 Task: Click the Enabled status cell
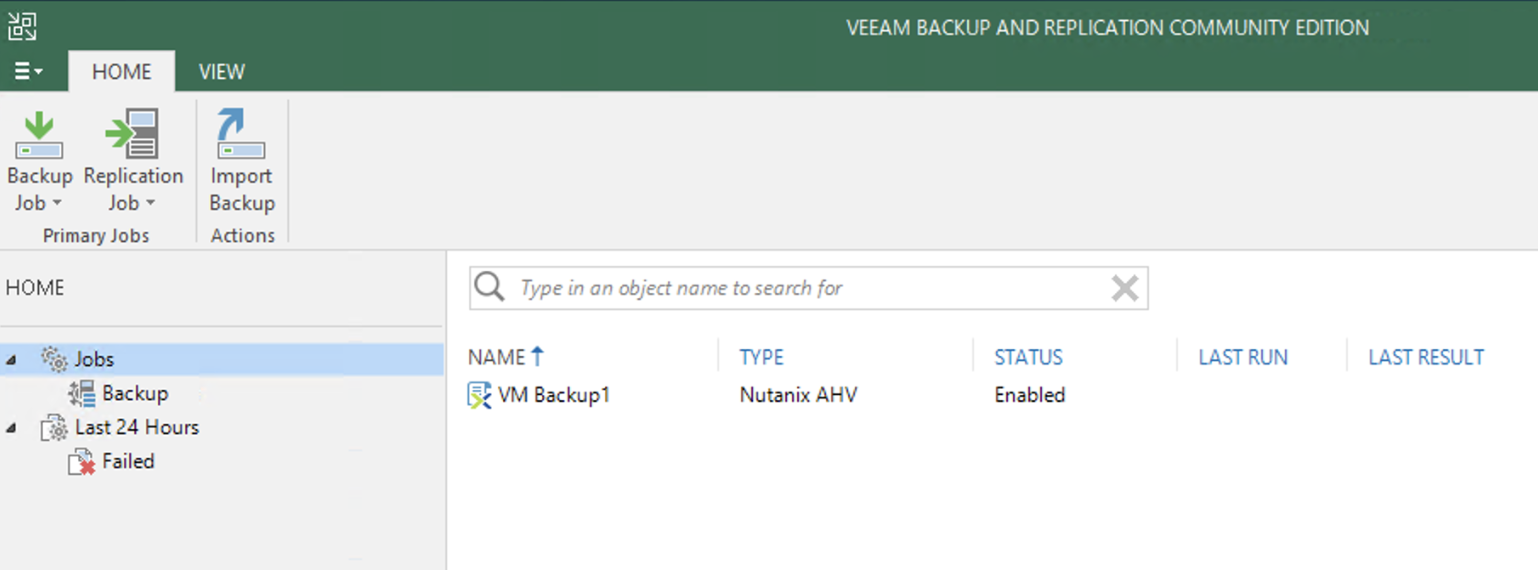point(1029,395)
